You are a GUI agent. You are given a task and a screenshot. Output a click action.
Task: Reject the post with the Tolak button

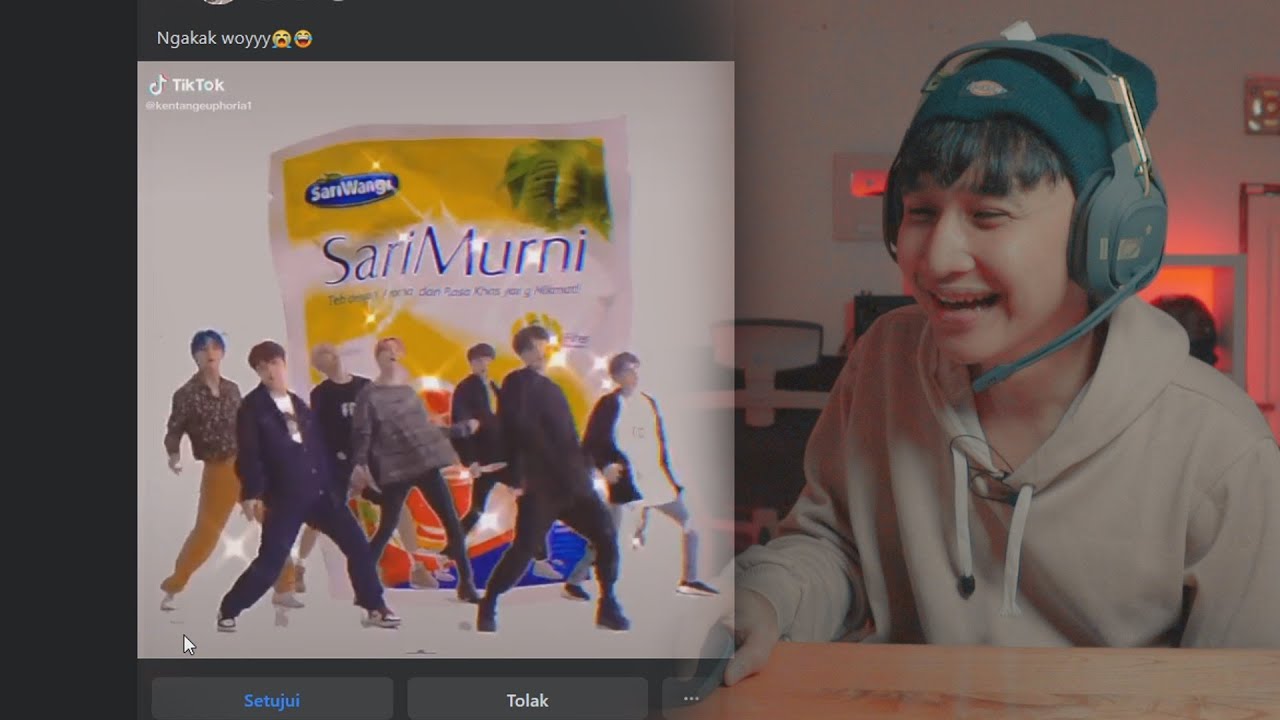pyautogui.click(x=527, y=699)
